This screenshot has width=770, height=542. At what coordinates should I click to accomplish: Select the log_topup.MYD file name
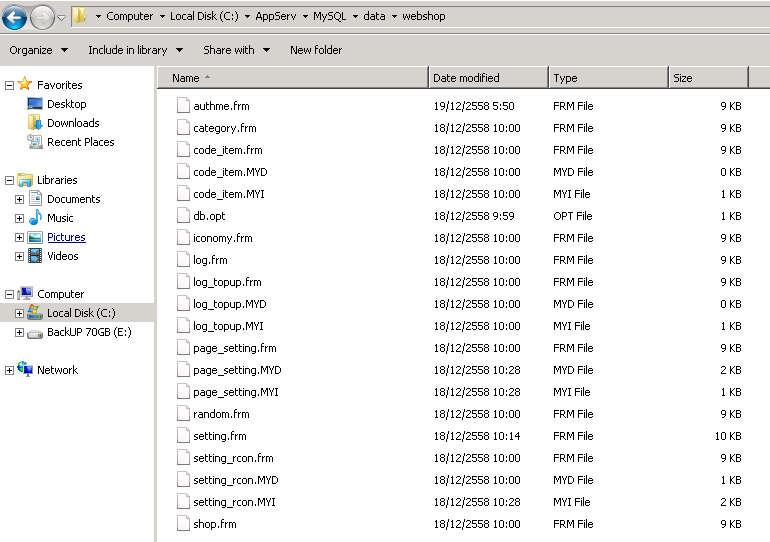[x=229, y=304]
